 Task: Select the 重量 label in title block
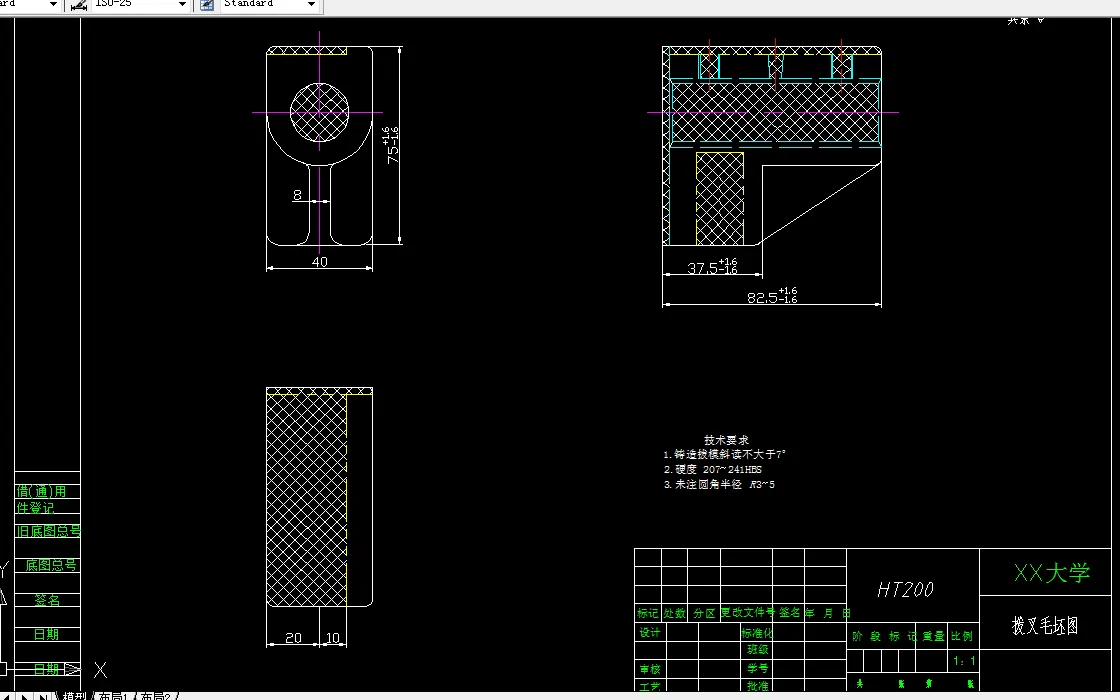point(934,636)
